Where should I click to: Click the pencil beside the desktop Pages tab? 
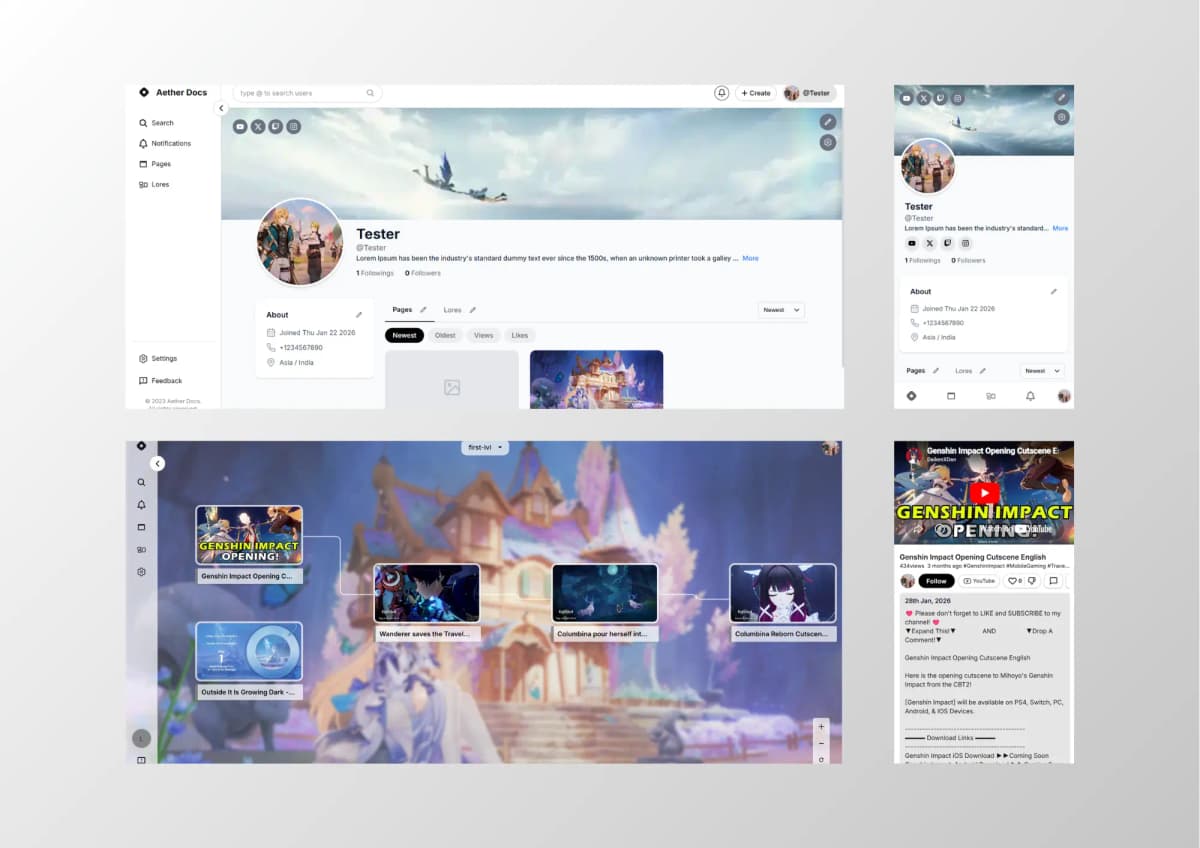click(423, 310)
